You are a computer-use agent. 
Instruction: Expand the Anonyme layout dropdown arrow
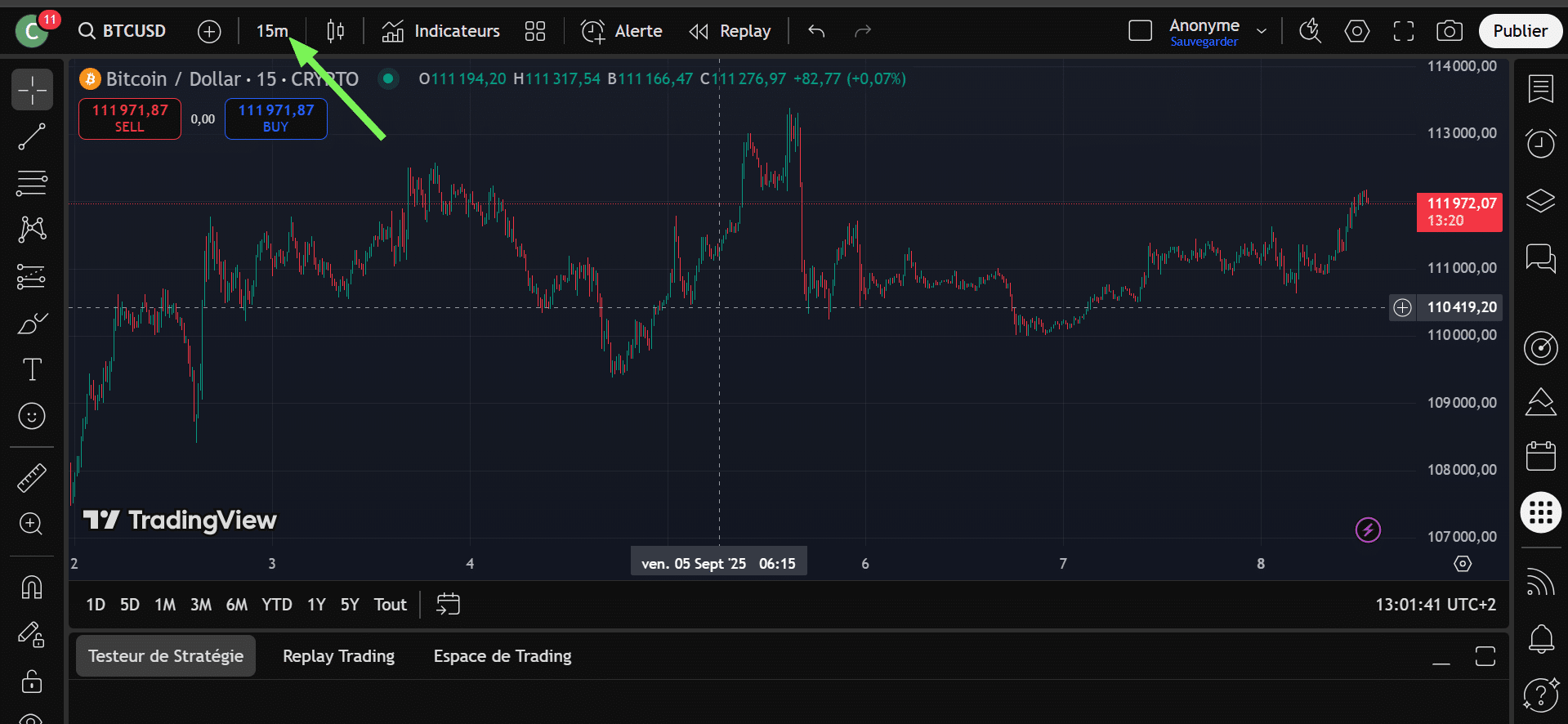pos(1262,31)
